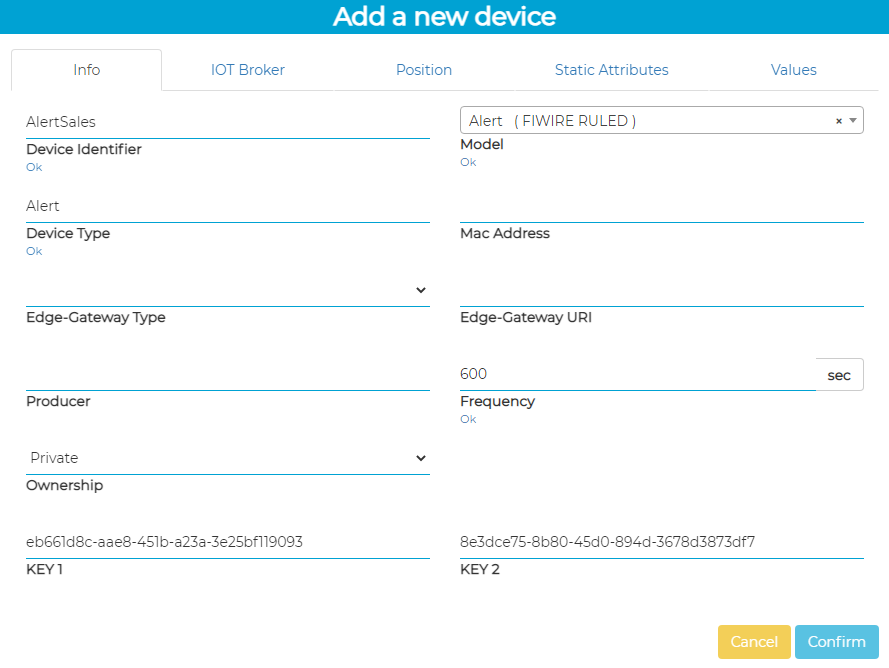Click the Cancel button

click(754, 642)
